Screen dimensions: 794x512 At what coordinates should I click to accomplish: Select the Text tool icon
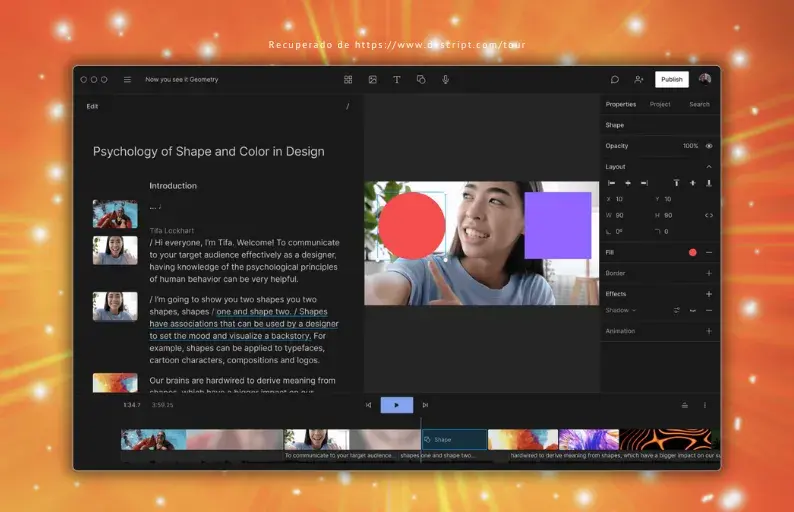[x=396, y=79]
